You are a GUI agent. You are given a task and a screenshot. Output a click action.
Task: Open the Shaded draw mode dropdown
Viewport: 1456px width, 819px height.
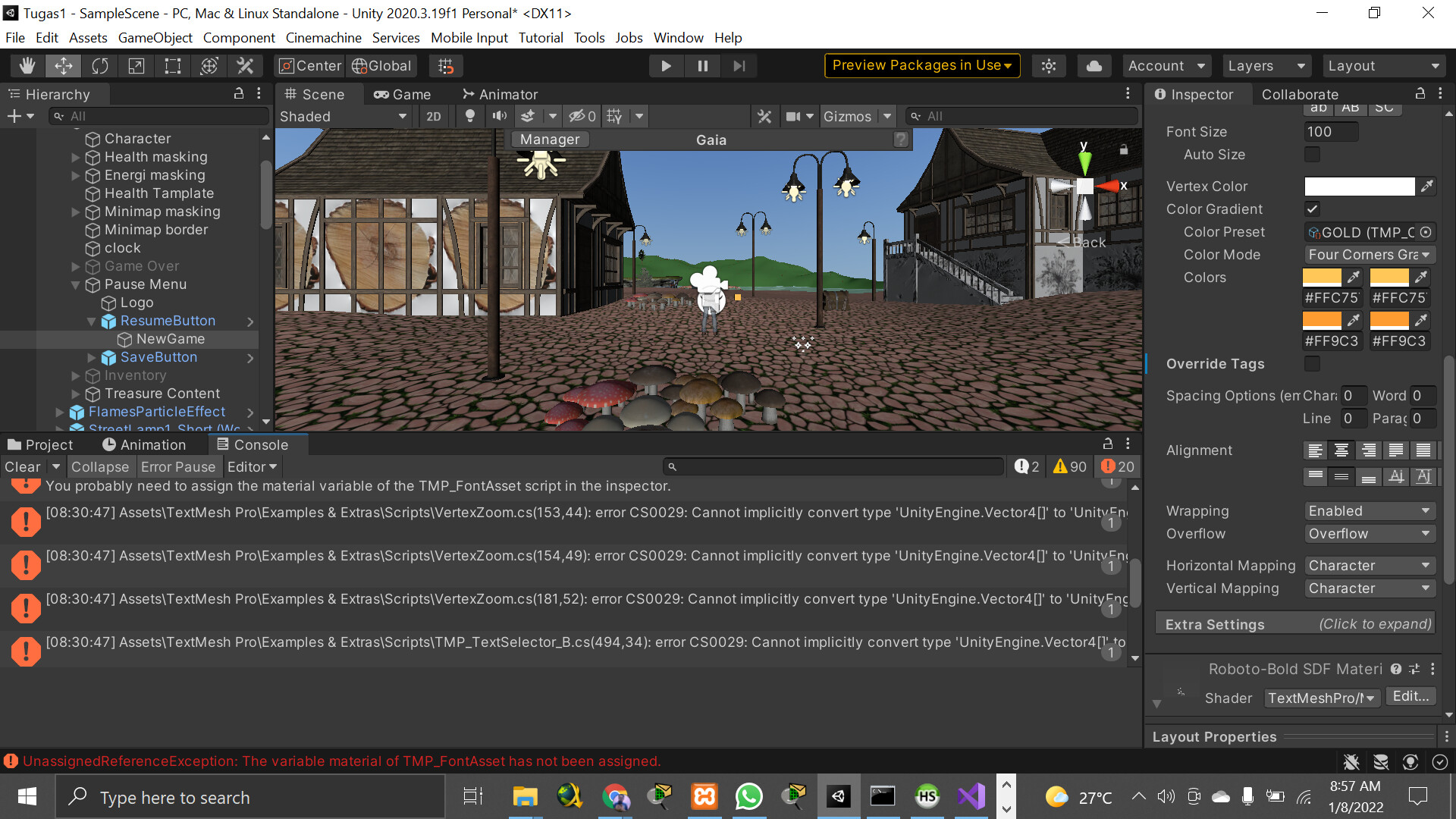click(343, 116)
